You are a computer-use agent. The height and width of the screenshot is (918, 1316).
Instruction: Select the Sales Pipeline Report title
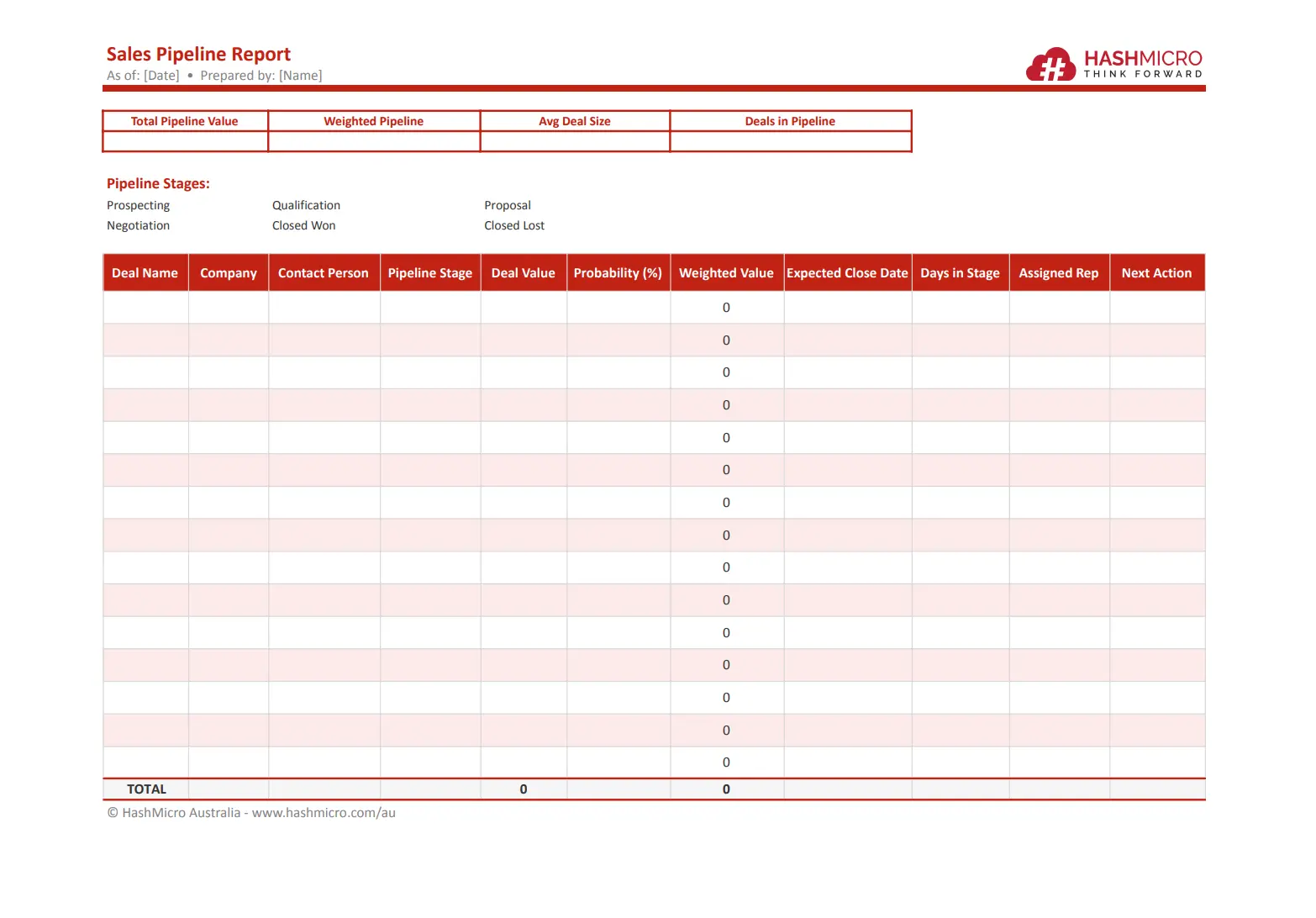click(198, 55)
